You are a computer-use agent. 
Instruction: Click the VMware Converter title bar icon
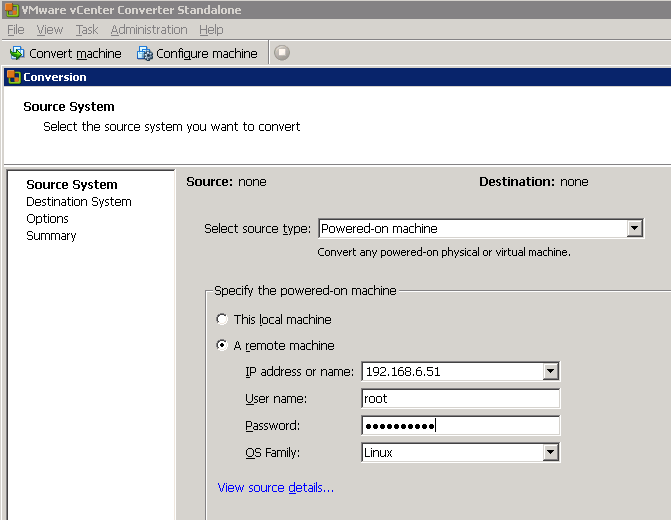(12, 9)
